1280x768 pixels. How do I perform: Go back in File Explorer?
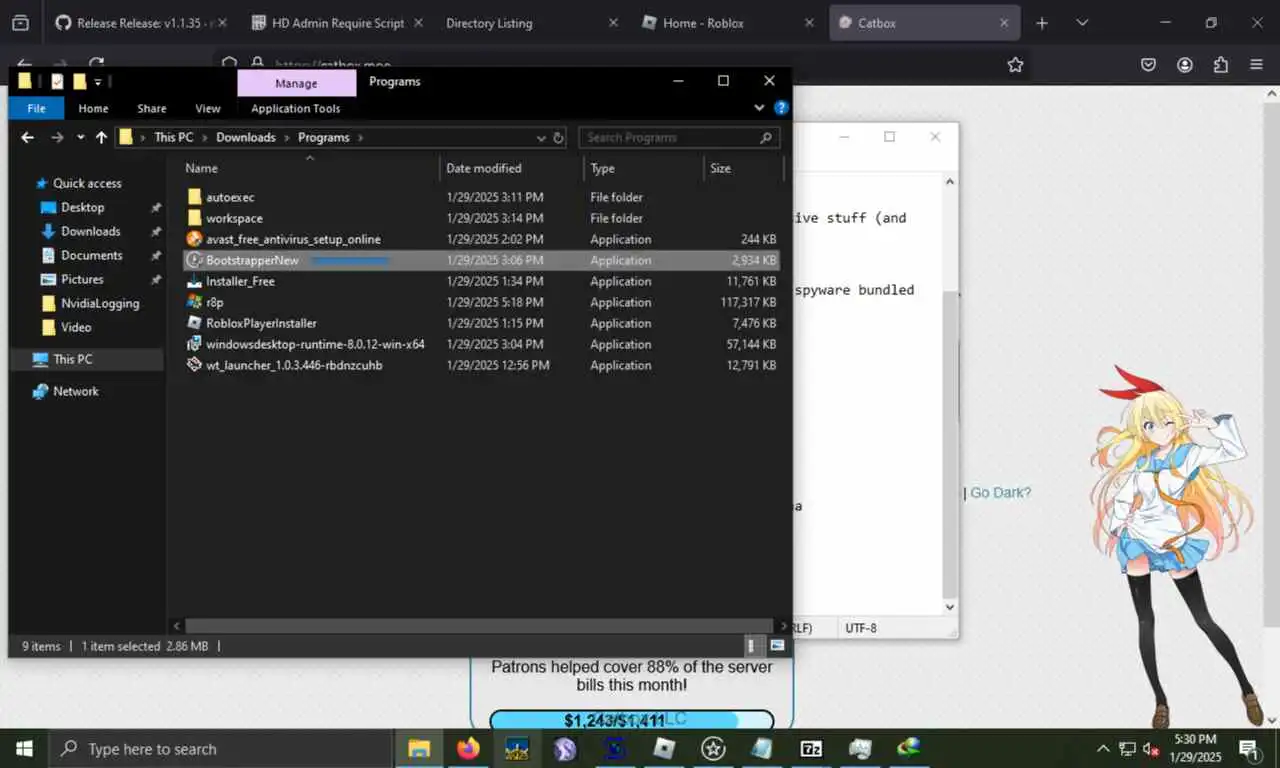pos(28,138)
